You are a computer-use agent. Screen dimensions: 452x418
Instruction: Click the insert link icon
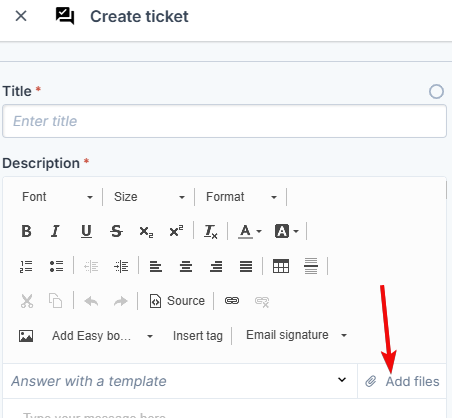click(x=232, y=301)
